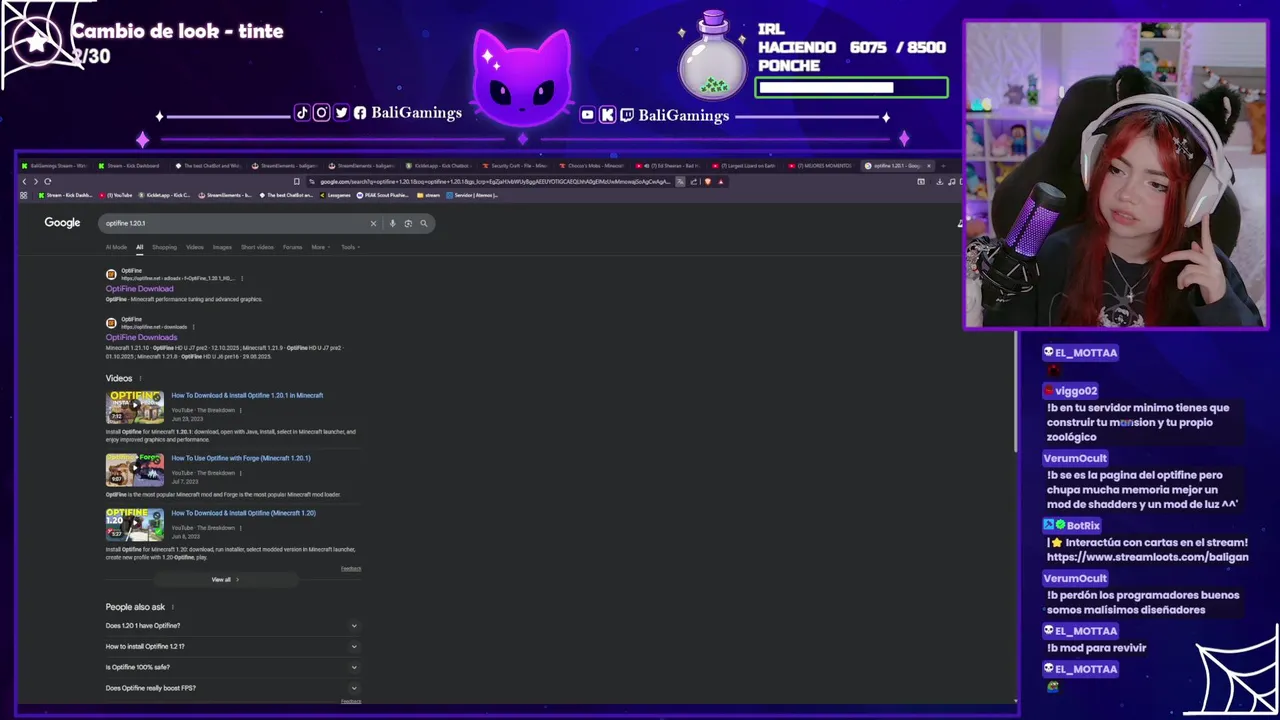The image size is (1280, 720).
Task: Expand the View all videos button
Action: [x=225, y=580]
